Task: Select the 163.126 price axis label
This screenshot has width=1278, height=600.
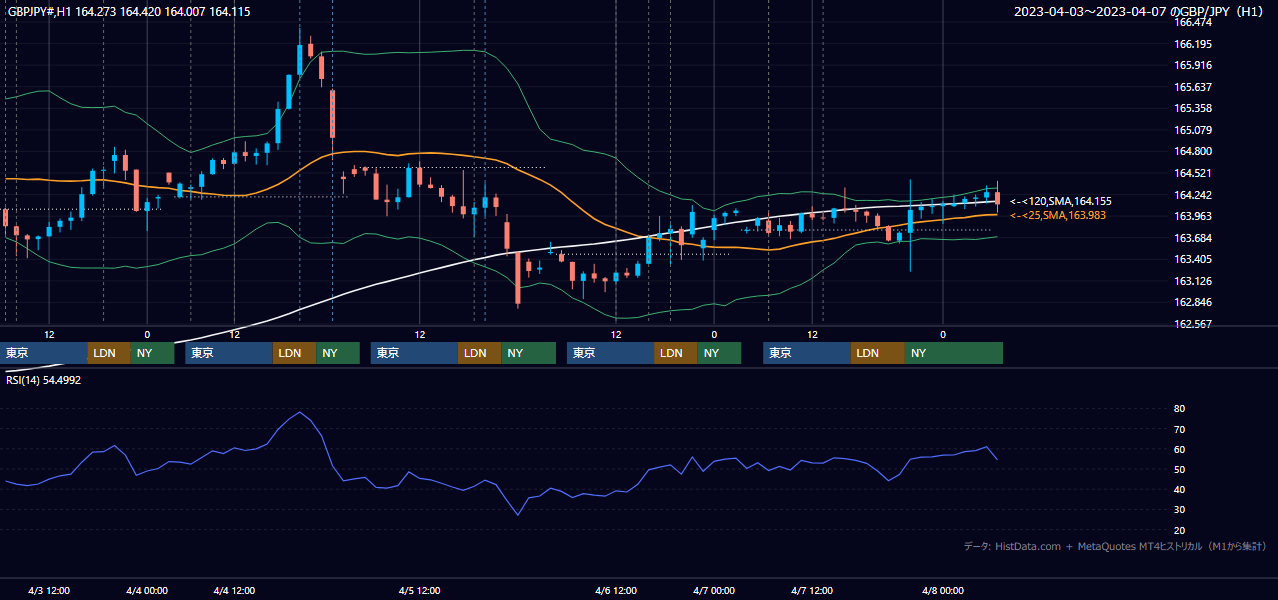Action: click(x=1193, y=281)
